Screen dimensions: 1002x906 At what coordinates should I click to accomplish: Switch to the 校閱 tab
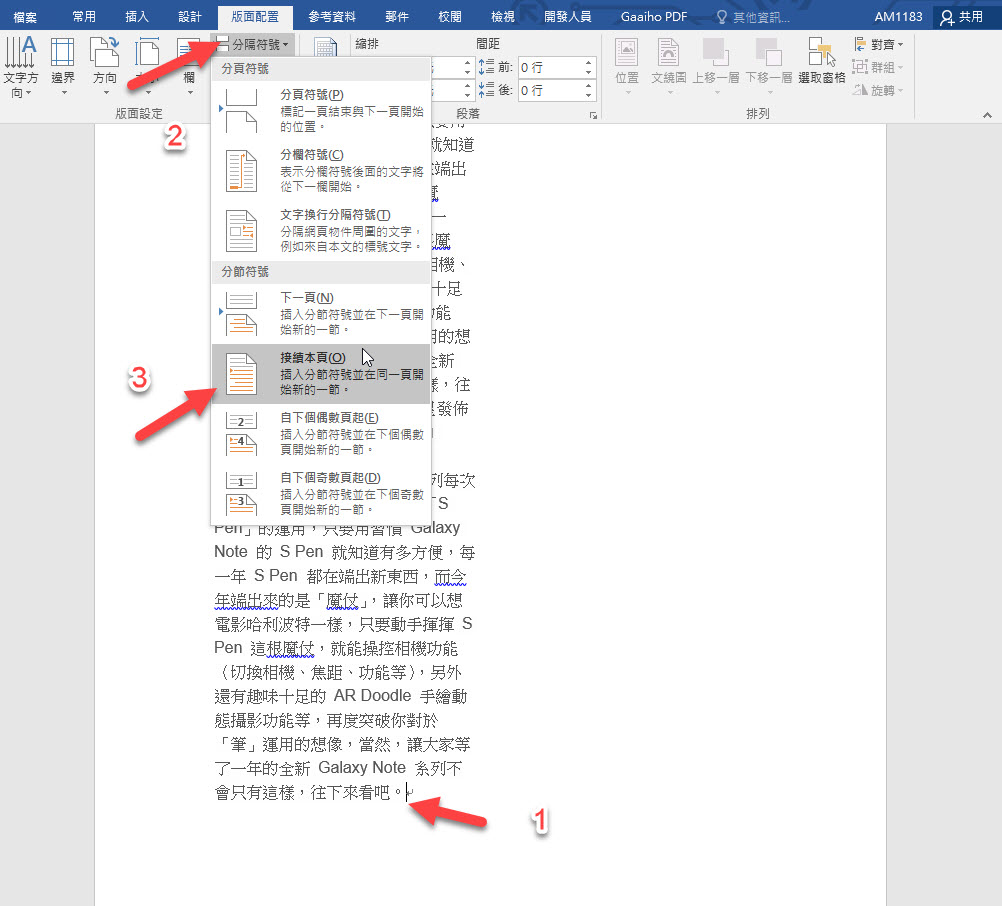pos(450,17)
